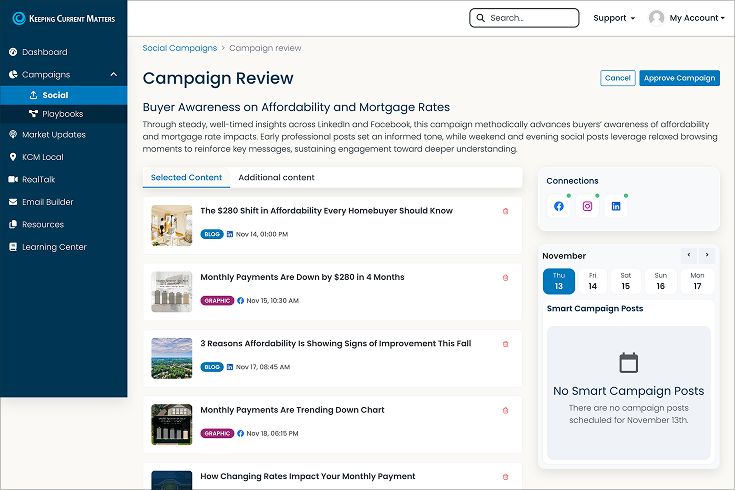
Task: Collapse the Campaigns sidebar section
Action: (113, 74)
